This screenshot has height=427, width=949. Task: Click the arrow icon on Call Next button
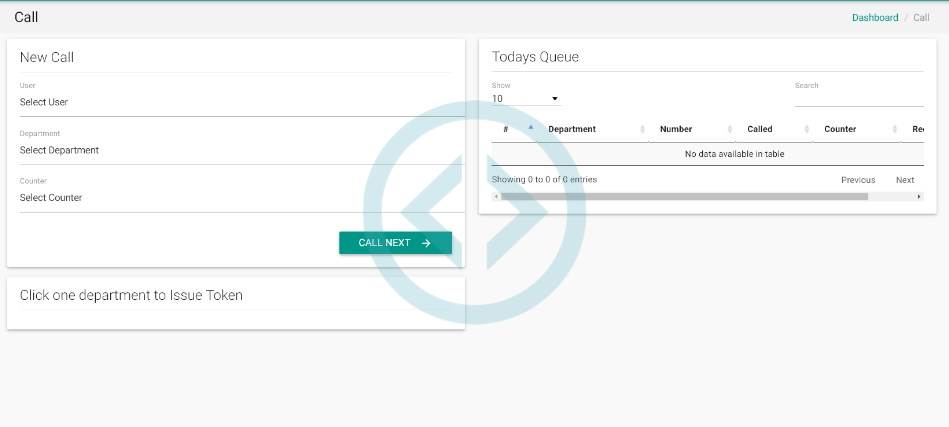point(426,243)
